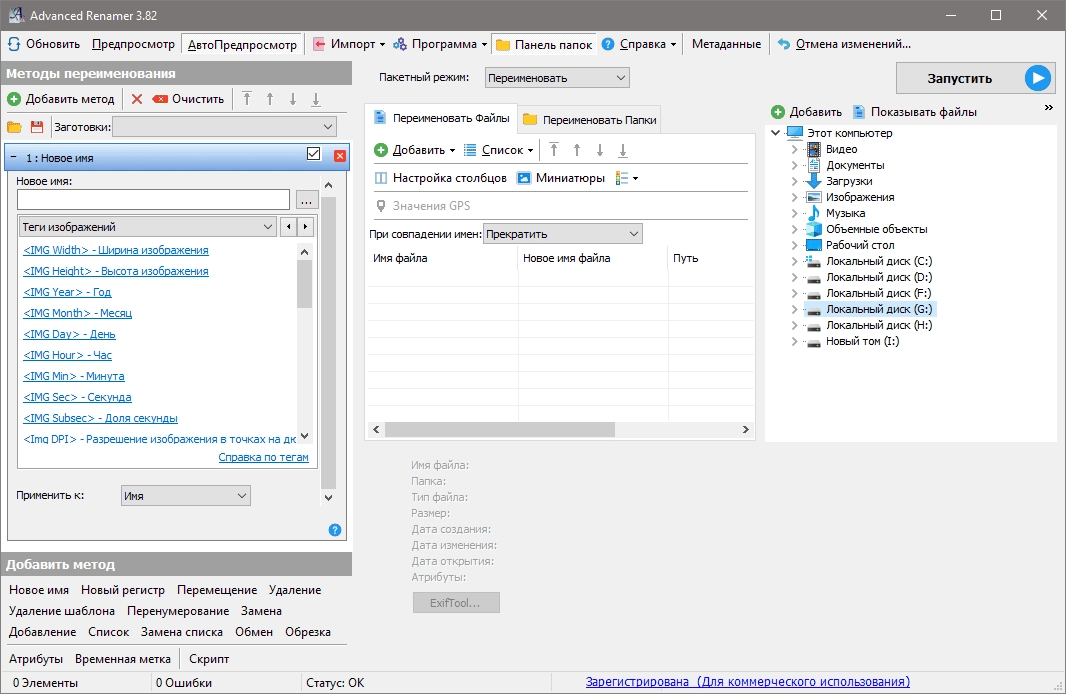This screenshot has width=1066, height=694.
Task: Click Значения GPS pin icon
Action: coord(381,206)
